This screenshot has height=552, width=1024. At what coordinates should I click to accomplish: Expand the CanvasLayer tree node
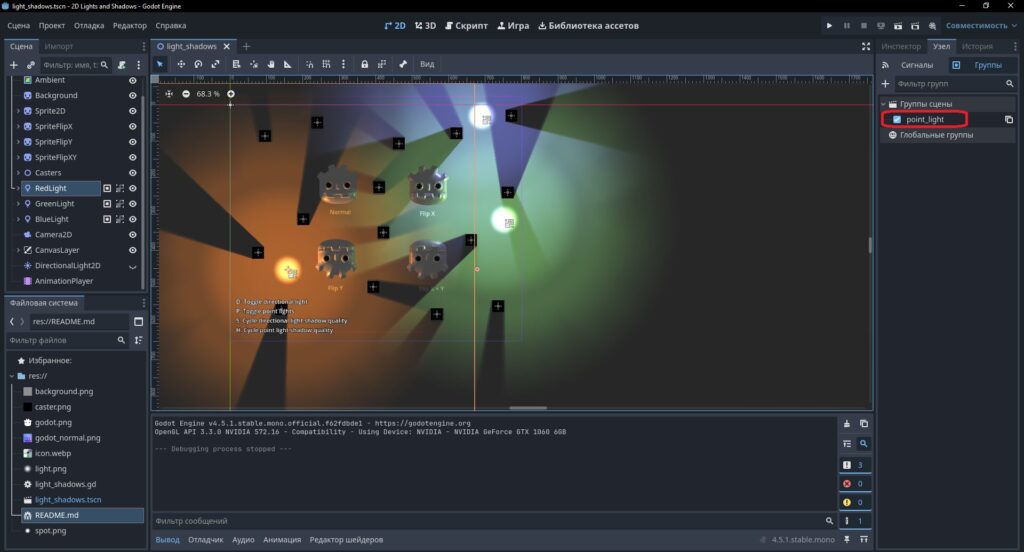point(18,250)
